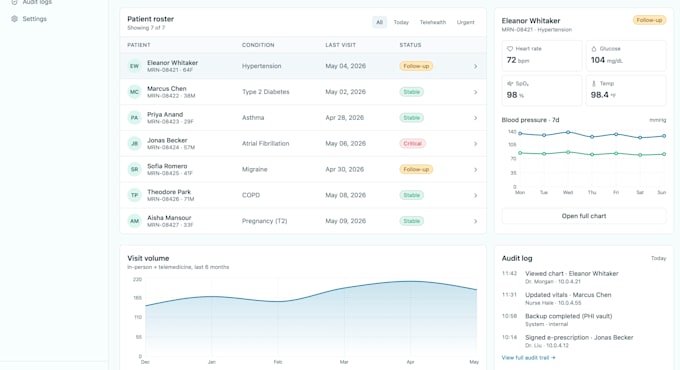Viewport: 680px width, 370px height.
Task: Click the May 09, 2026 visit date
Action: (x=346, y=221)
